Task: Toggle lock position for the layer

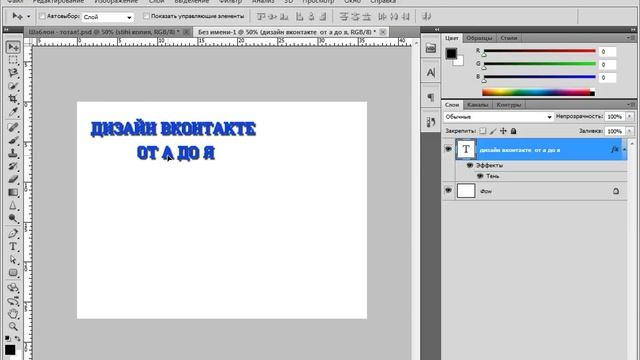Action: (x=503, y=131)
